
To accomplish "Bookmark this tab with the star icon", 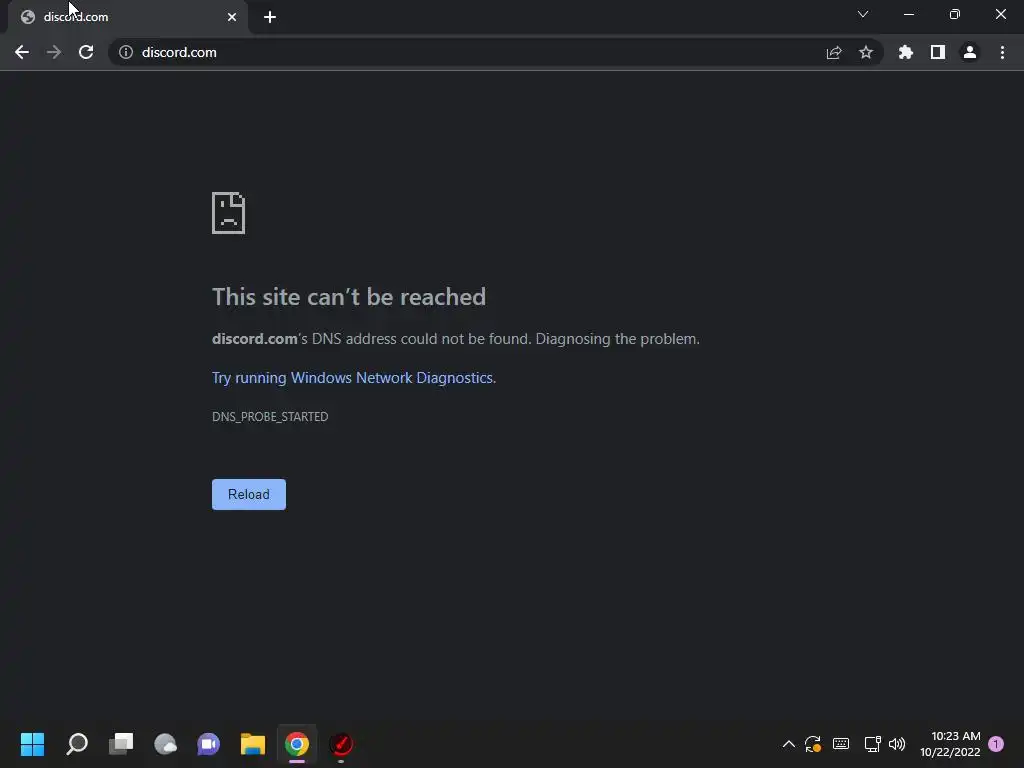I will pos(866,52).
